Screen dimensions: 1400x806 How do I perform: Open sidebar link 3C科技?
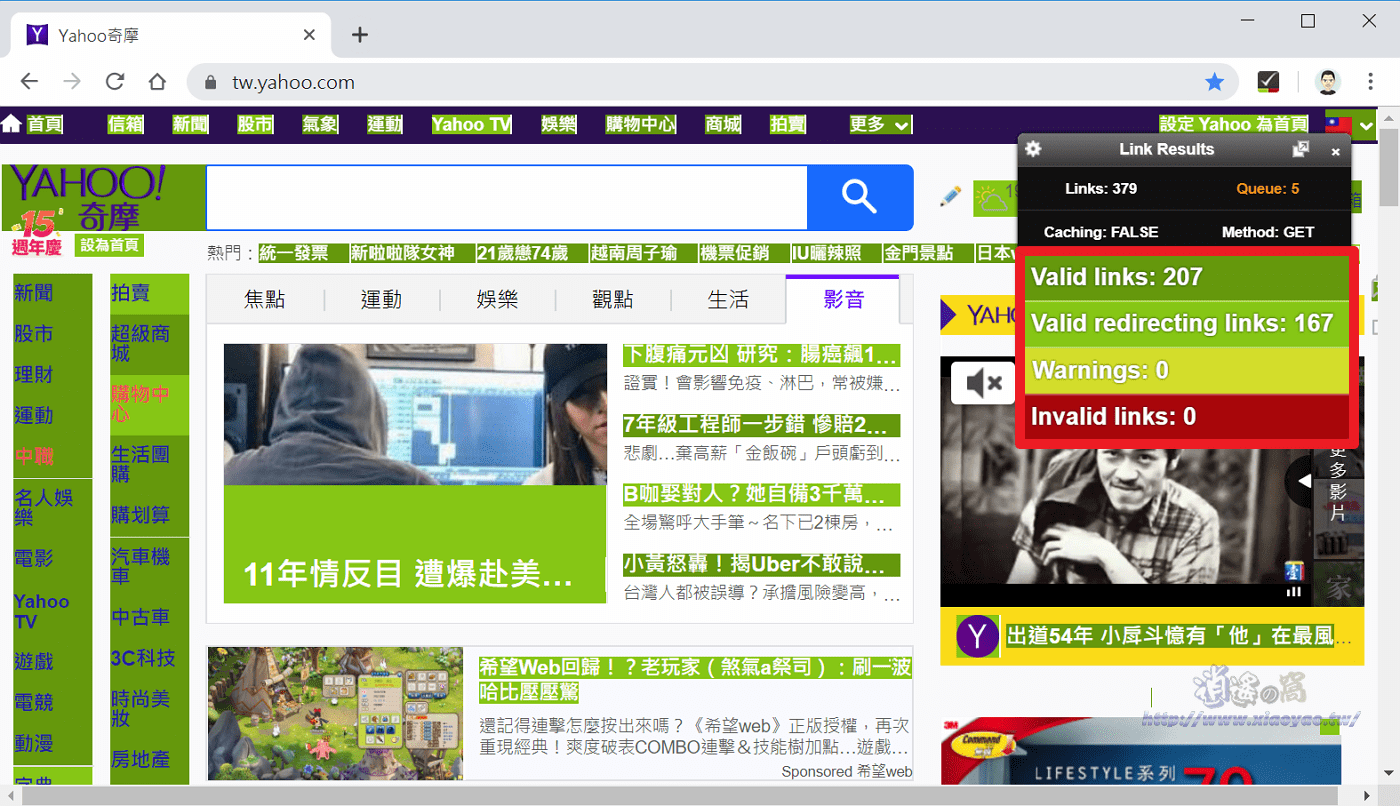[143, 658]
